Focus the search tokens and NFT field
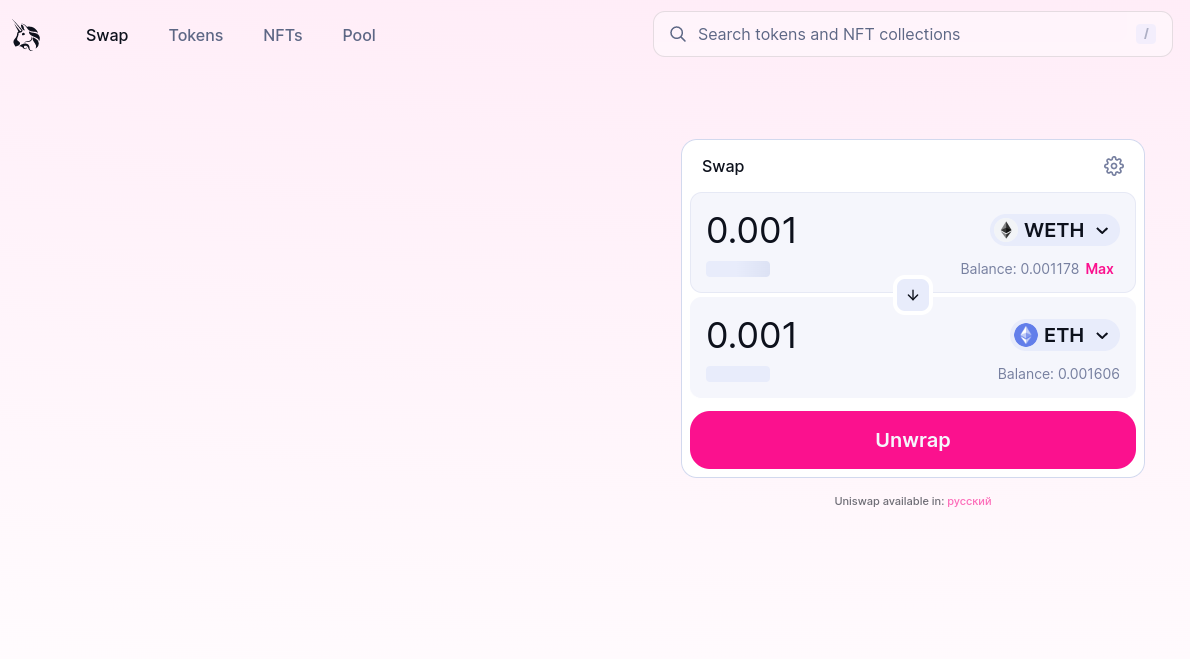This screenshot has width=1190, height=659. [900, 34]
